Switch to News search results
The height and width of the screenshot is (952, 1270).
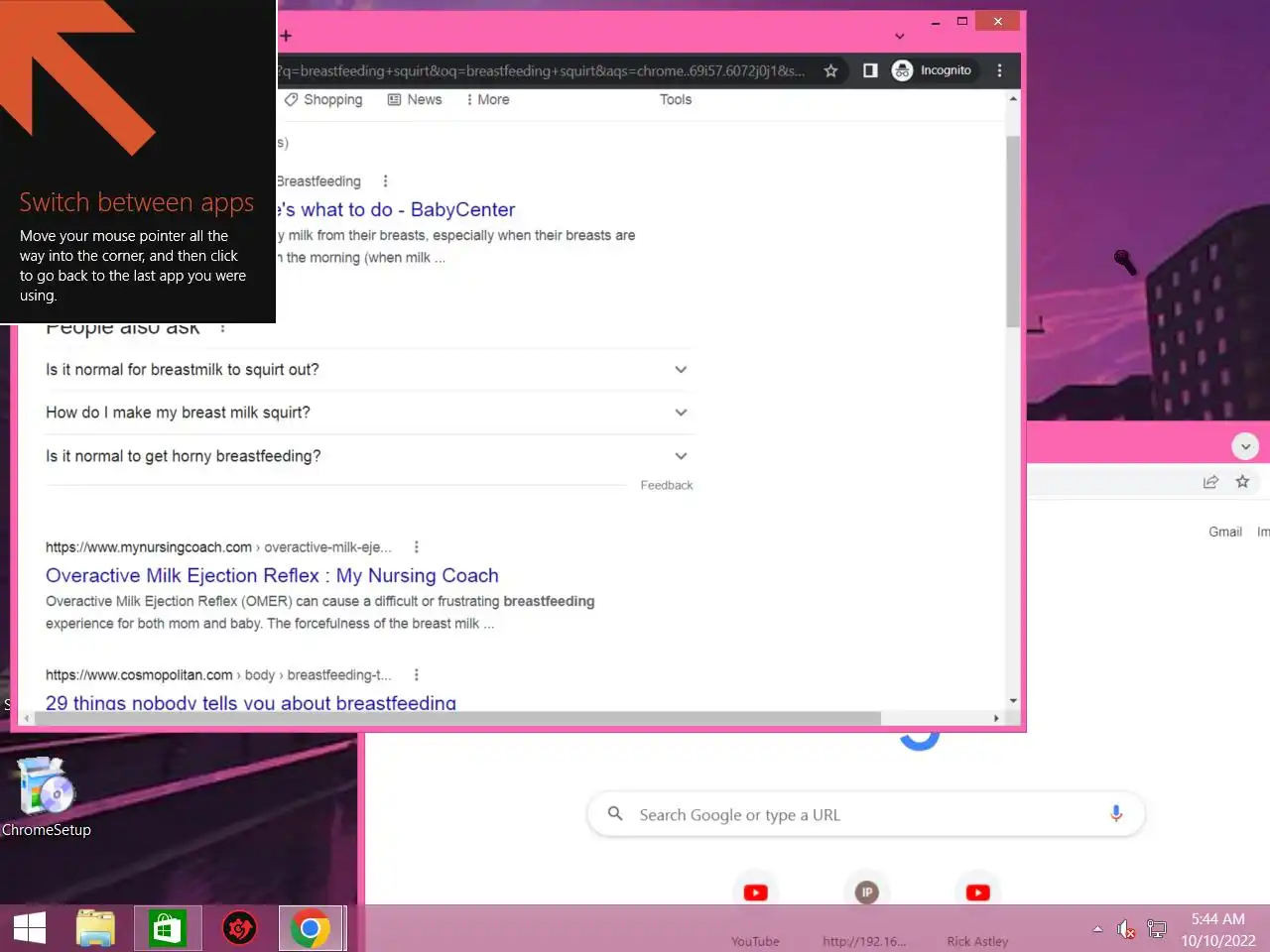click(415, 99)
